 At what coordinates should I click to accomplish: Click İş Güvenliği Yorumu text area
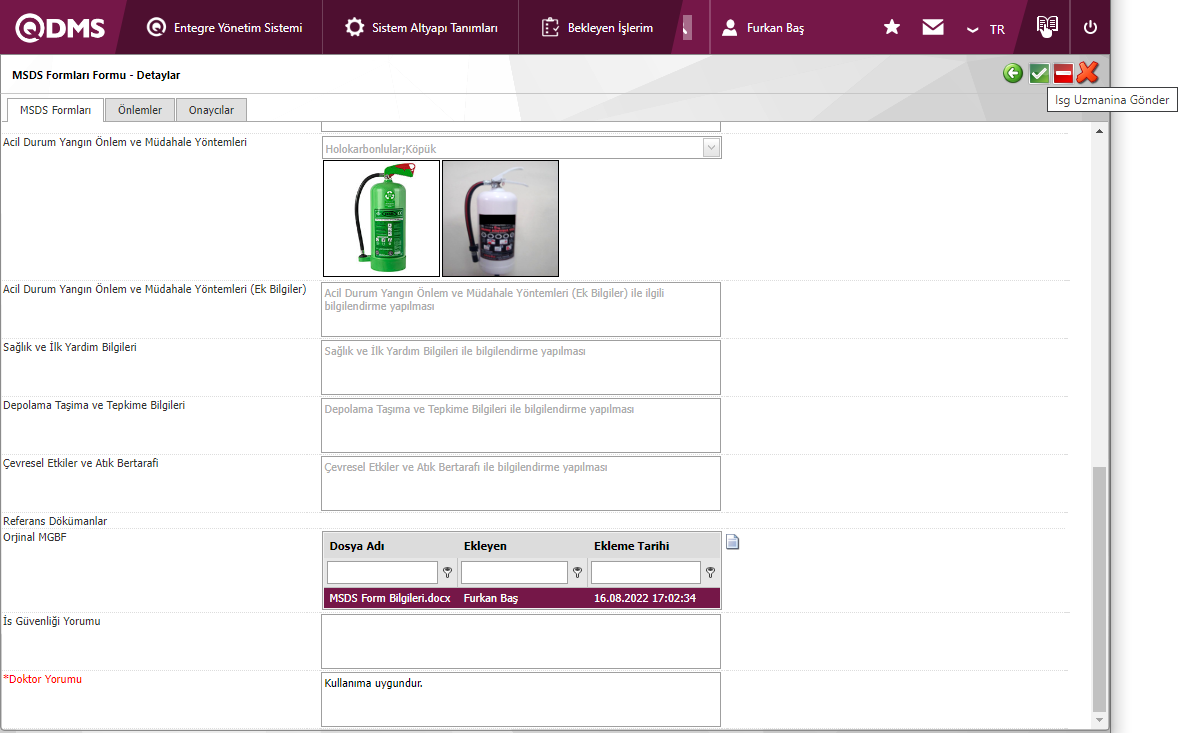coord(521,642)
